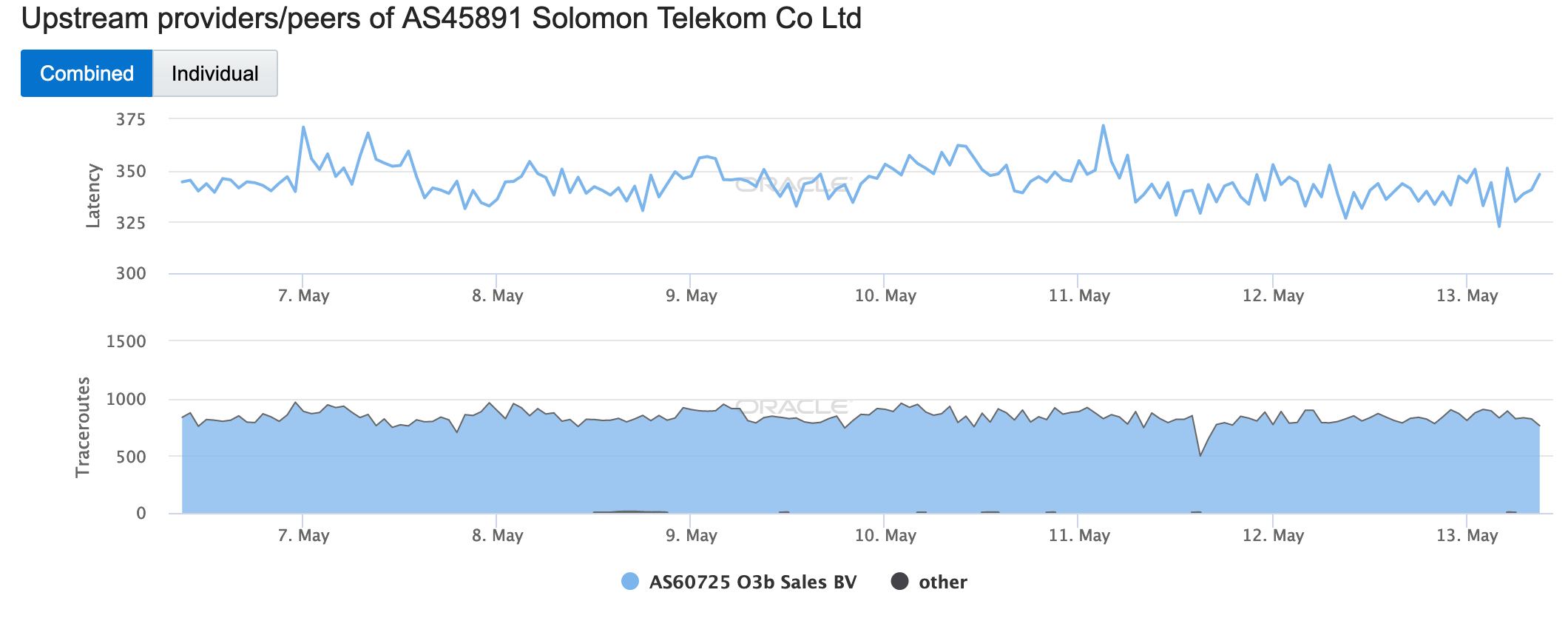Toggle the 'other' legend series
Screen dimensions: 1568x621
point(942,582)
